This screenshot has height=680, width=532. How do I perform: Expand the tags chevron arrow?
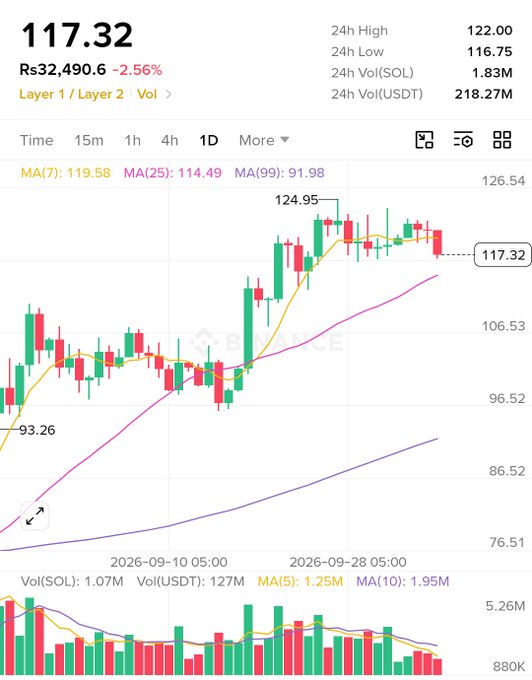pos(169,94)
